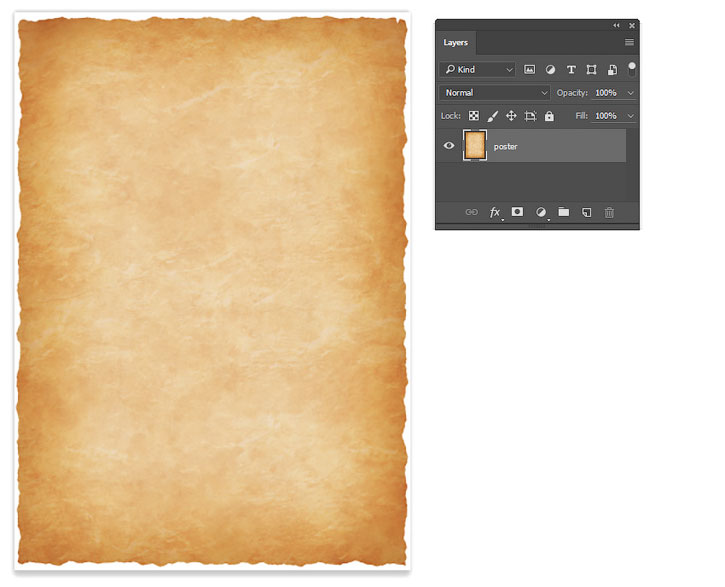Filter layers by adjustment layer icon
Image resolution: width=725 pixels, height=587 pixels.
coord(550,69)
